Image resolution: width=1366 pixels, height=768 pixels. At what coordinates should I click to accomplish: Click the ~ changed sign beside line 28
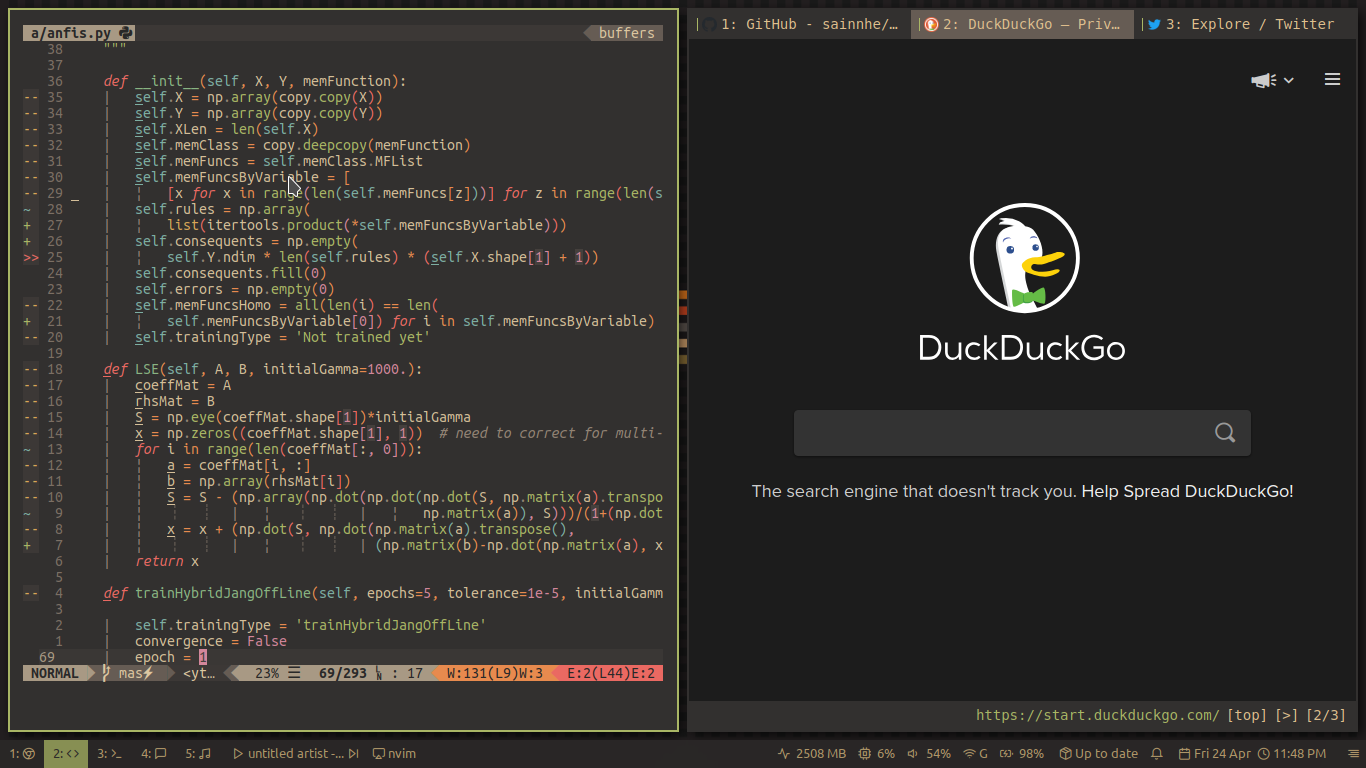(x=27, y=209)
